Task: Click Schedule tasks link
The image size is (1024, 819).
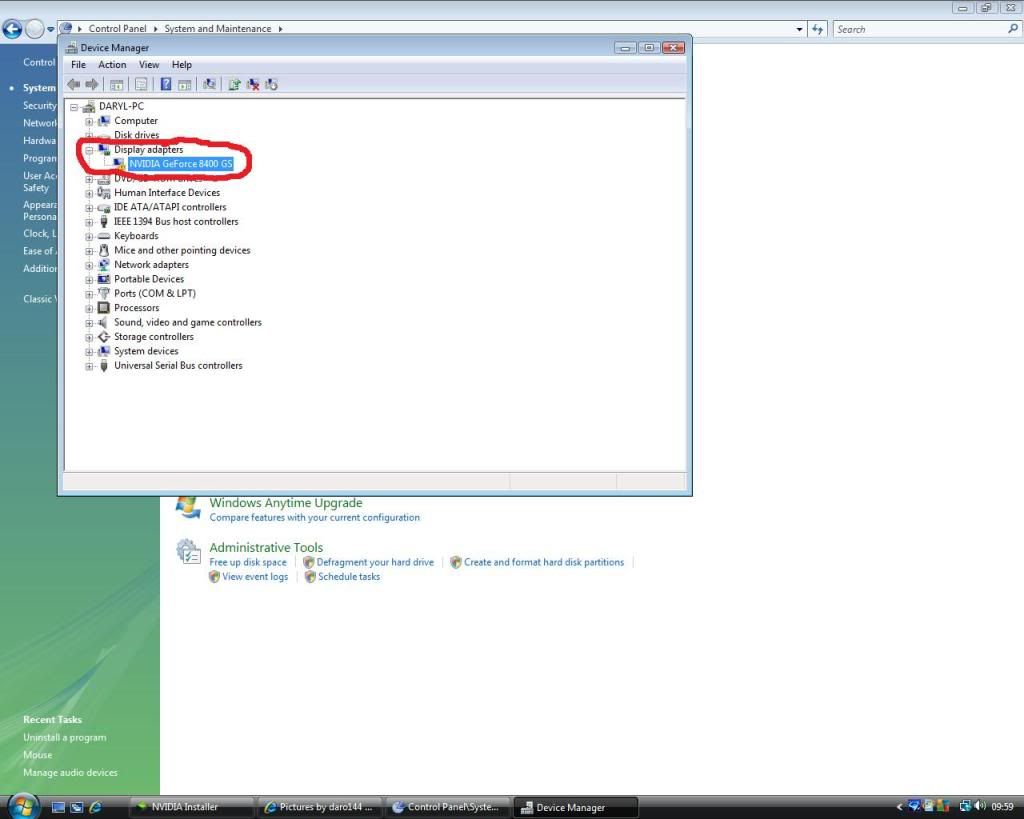Action: coord(349,577)
